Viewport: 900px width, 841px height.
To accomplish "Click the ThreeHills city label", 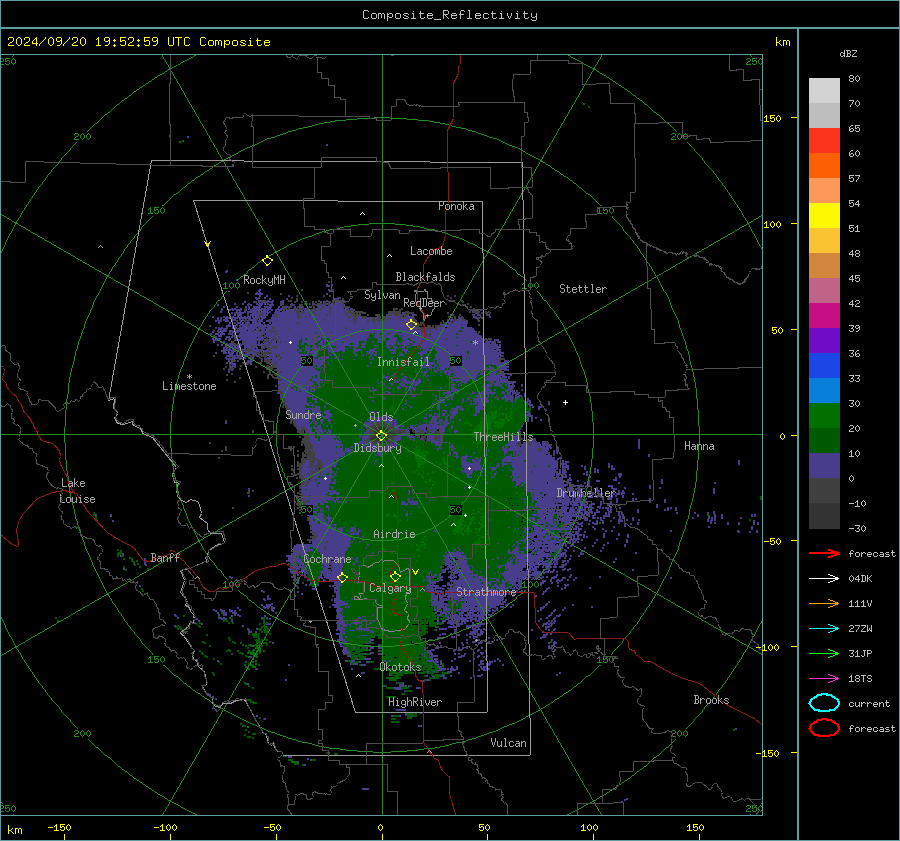I will pos(503,437).
